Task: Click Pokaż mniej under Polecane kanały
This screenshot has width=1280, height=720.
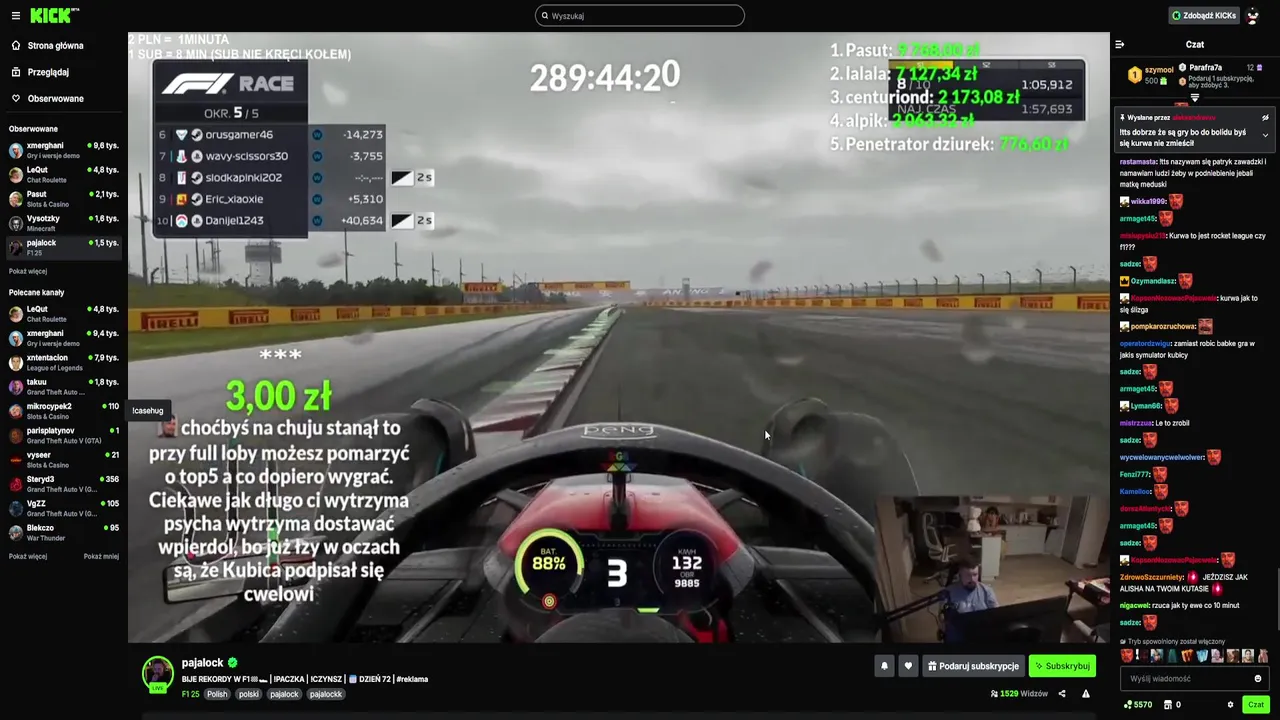Action: point(101,556)
